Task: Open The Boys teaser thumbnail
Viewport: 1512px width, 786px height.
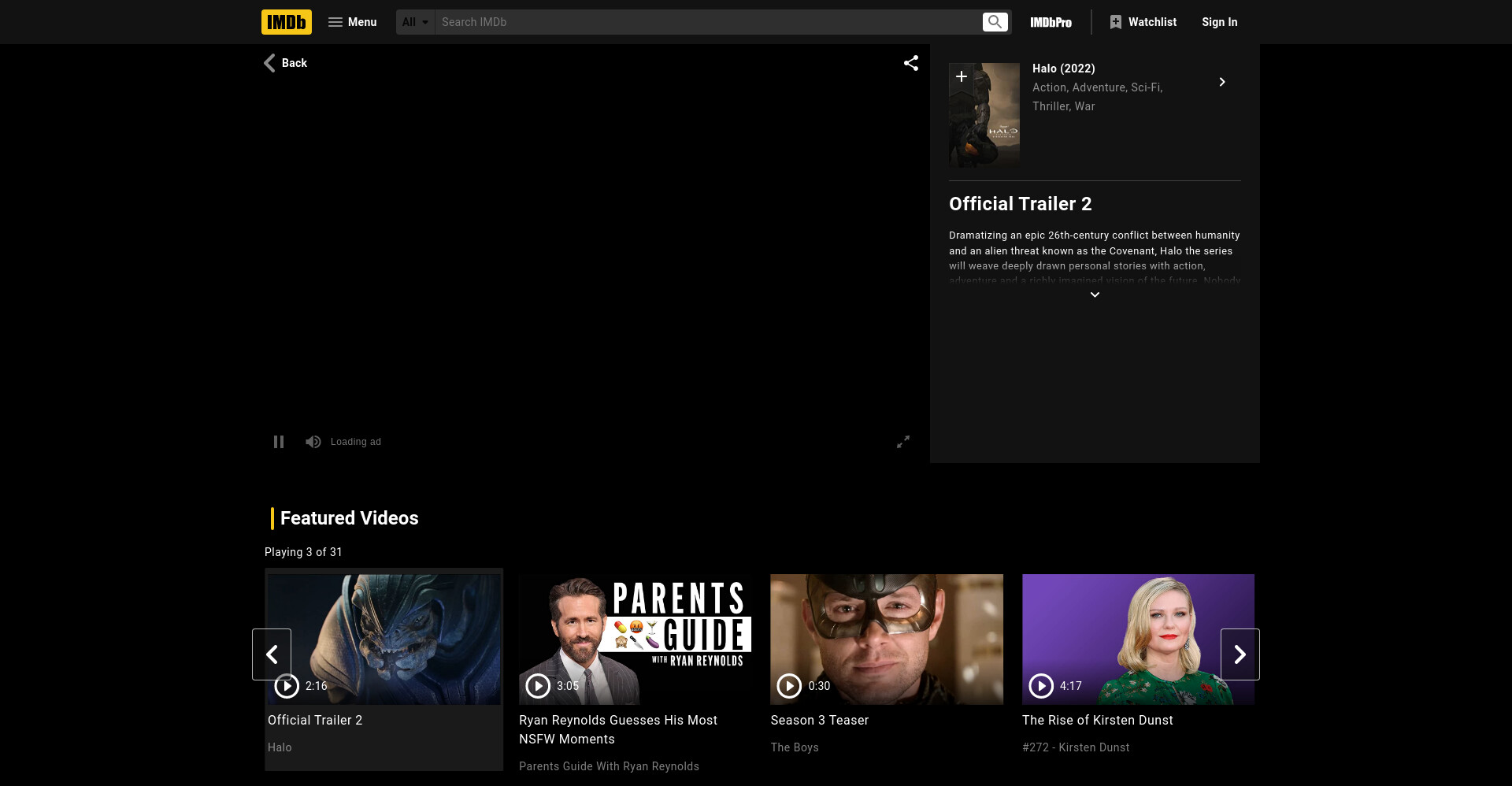Action: pos(887,640)
